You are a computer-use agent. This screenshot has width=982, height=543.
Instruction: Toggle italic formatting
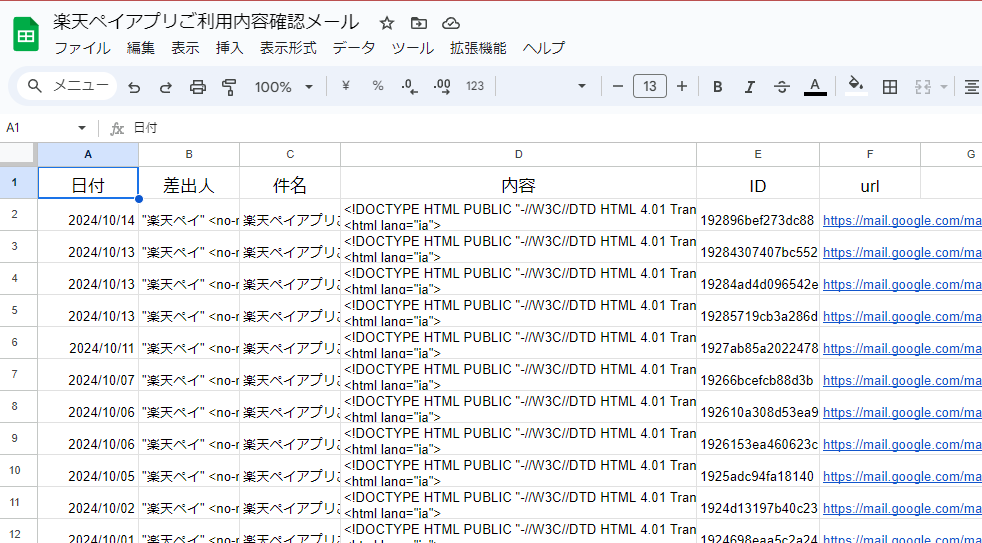(750, 86)
